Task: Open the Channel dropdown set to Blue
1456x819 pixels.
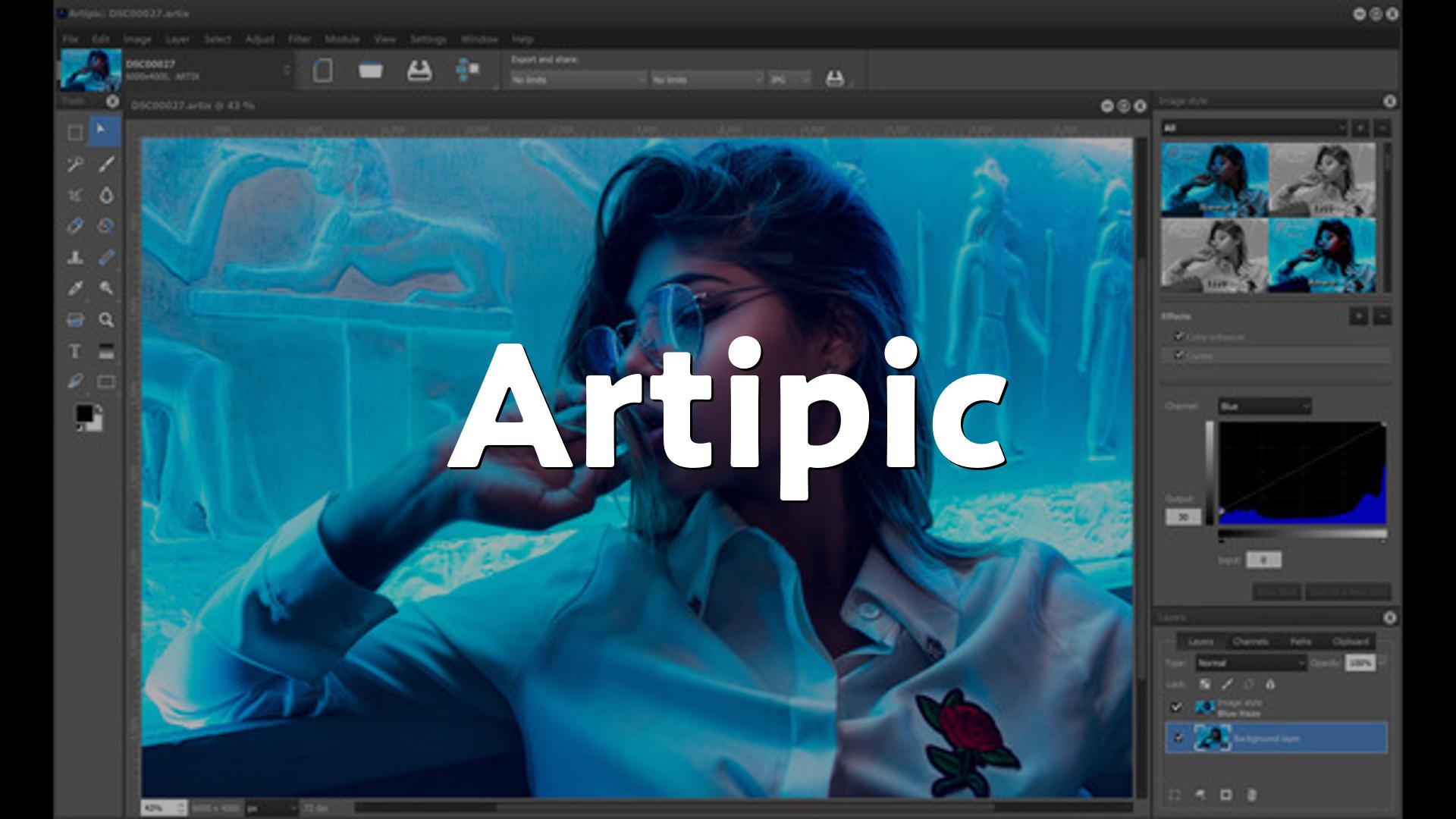Action: (1264, 406)
